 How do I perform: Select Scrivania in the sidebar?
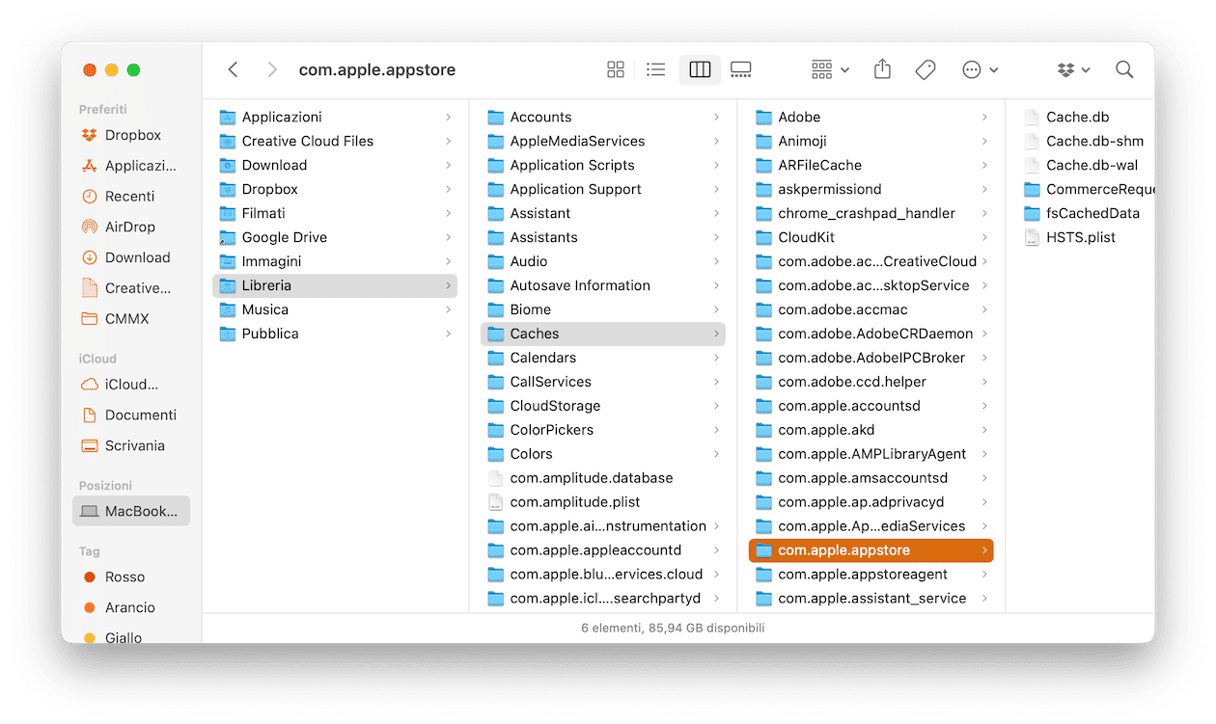pos(131,445)
